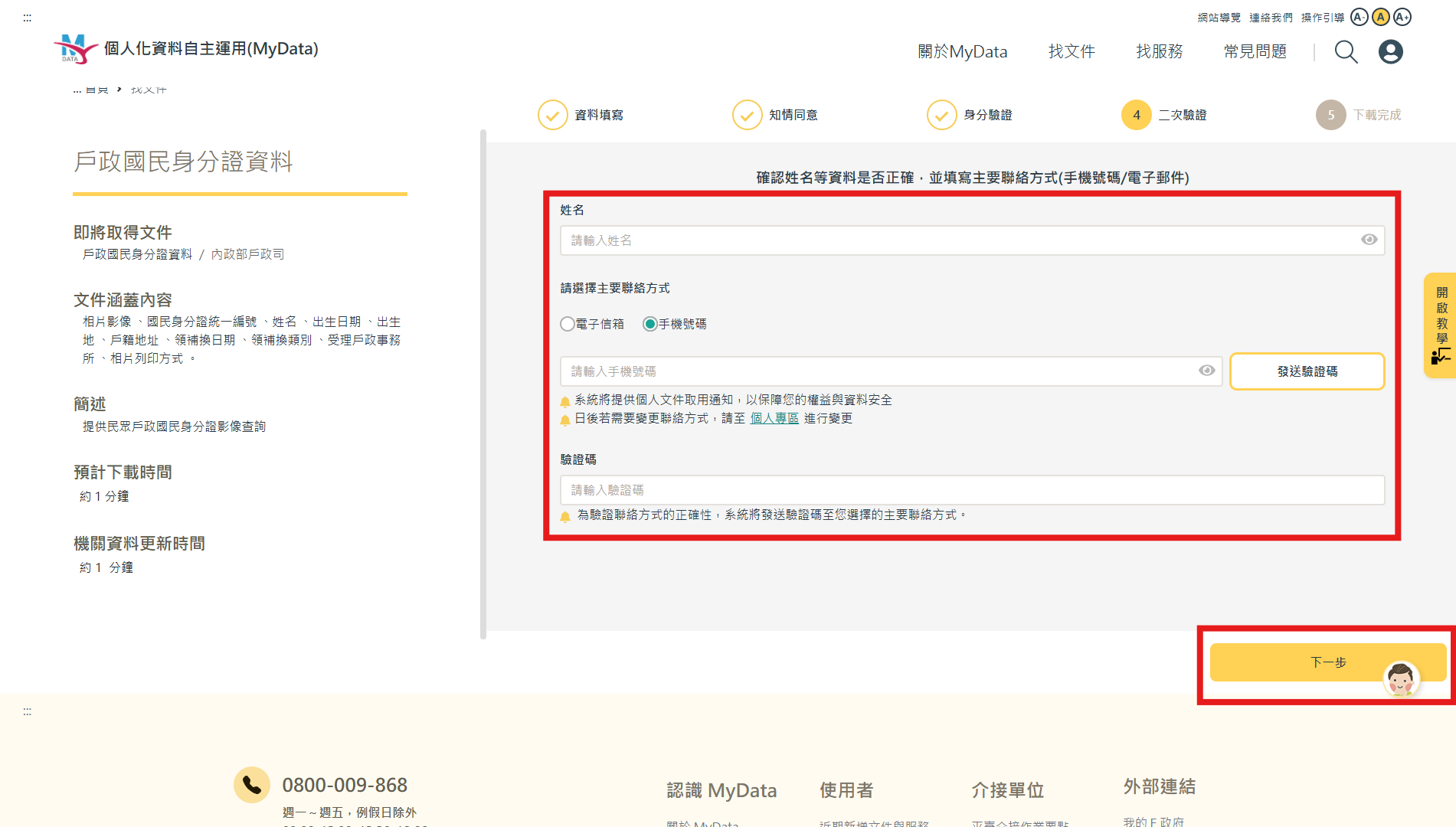
Task: Click the 找文件 breadcrumb link
Action: (x=149, y=90)
